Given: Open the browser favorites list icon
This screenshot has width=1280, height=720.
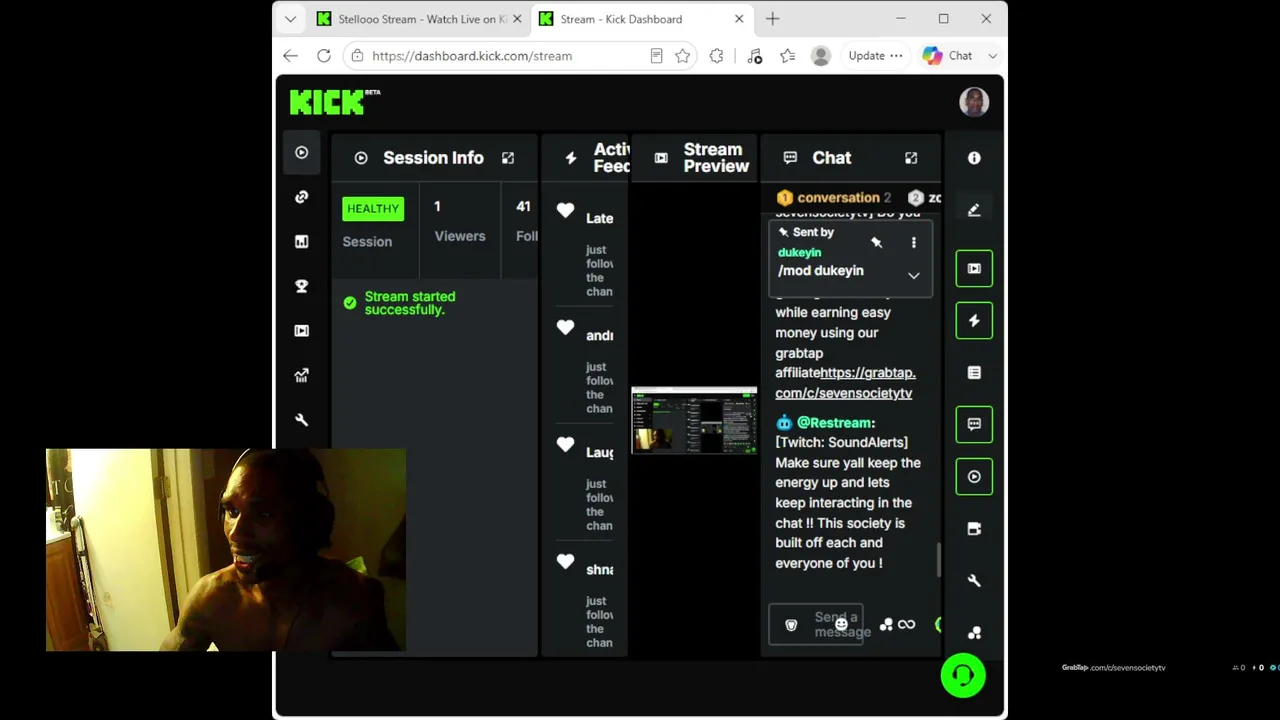Looking at the screenshot, I should click(788, 56).
